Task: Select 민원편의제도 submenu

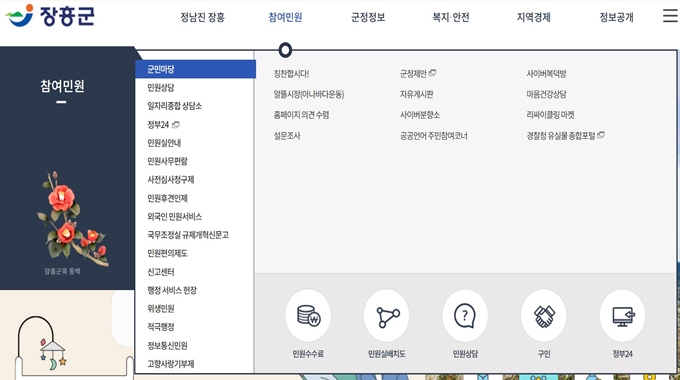Action: [167, 253]
